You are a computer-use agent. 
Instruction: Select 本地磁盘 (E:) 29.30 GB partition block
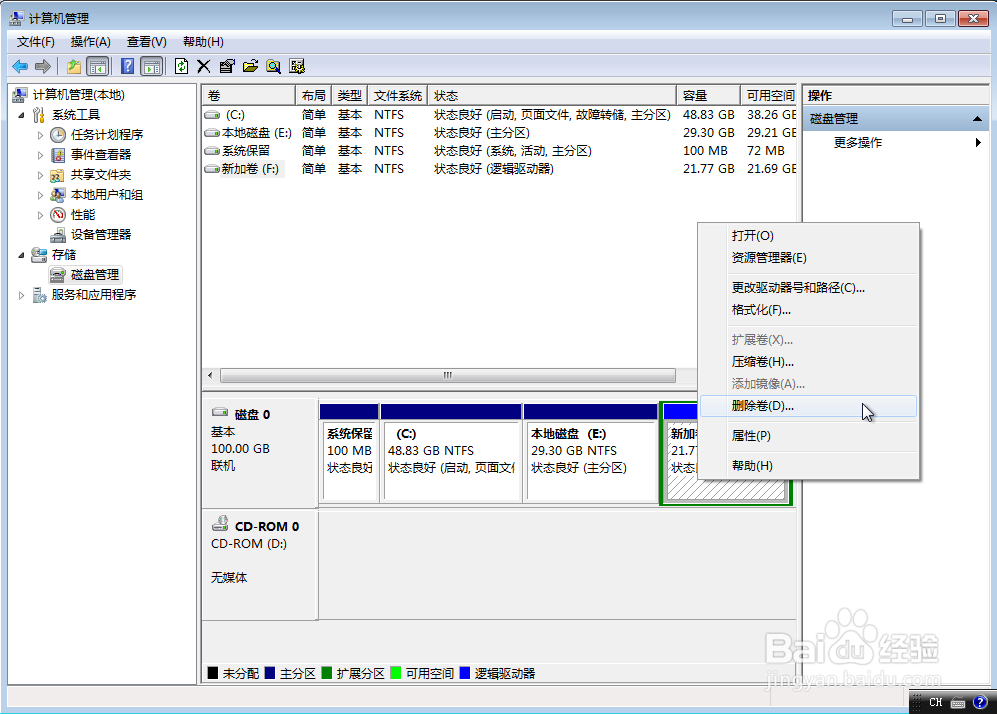[591, 453]
